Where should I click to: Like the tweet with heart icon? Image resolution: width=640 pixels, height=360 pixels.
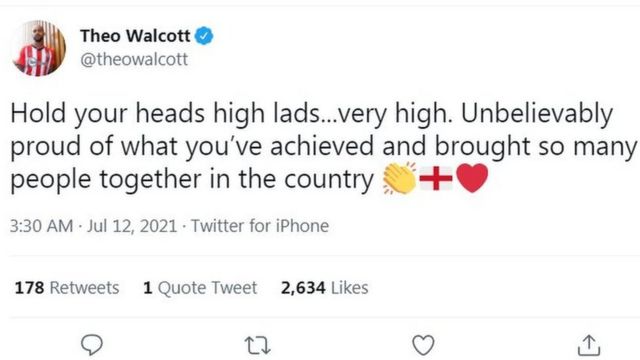(423, 345)
